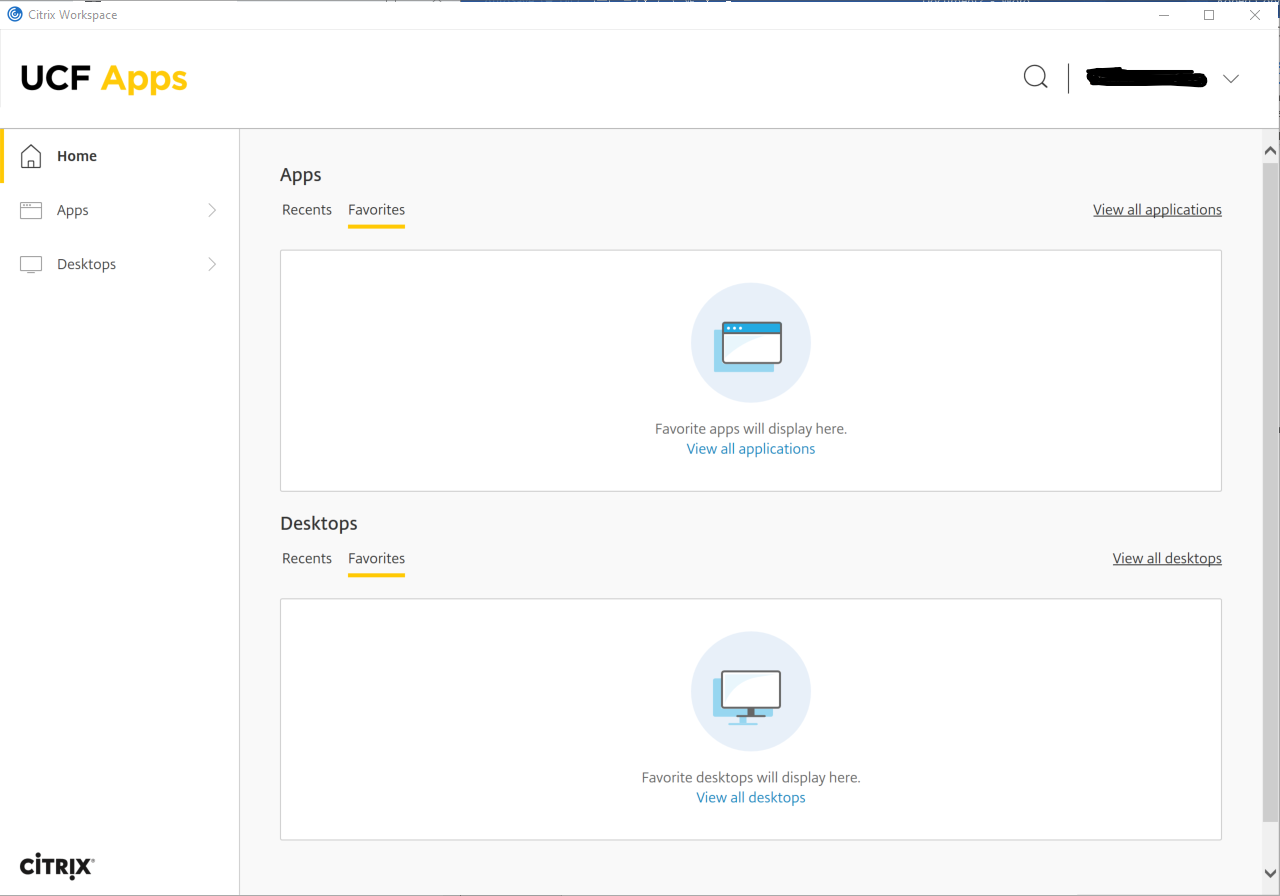This screenshot has height=896, width=1280.
Task: Click the Desktops section heading
Action: pyautogui.click(x=319, y=524)
